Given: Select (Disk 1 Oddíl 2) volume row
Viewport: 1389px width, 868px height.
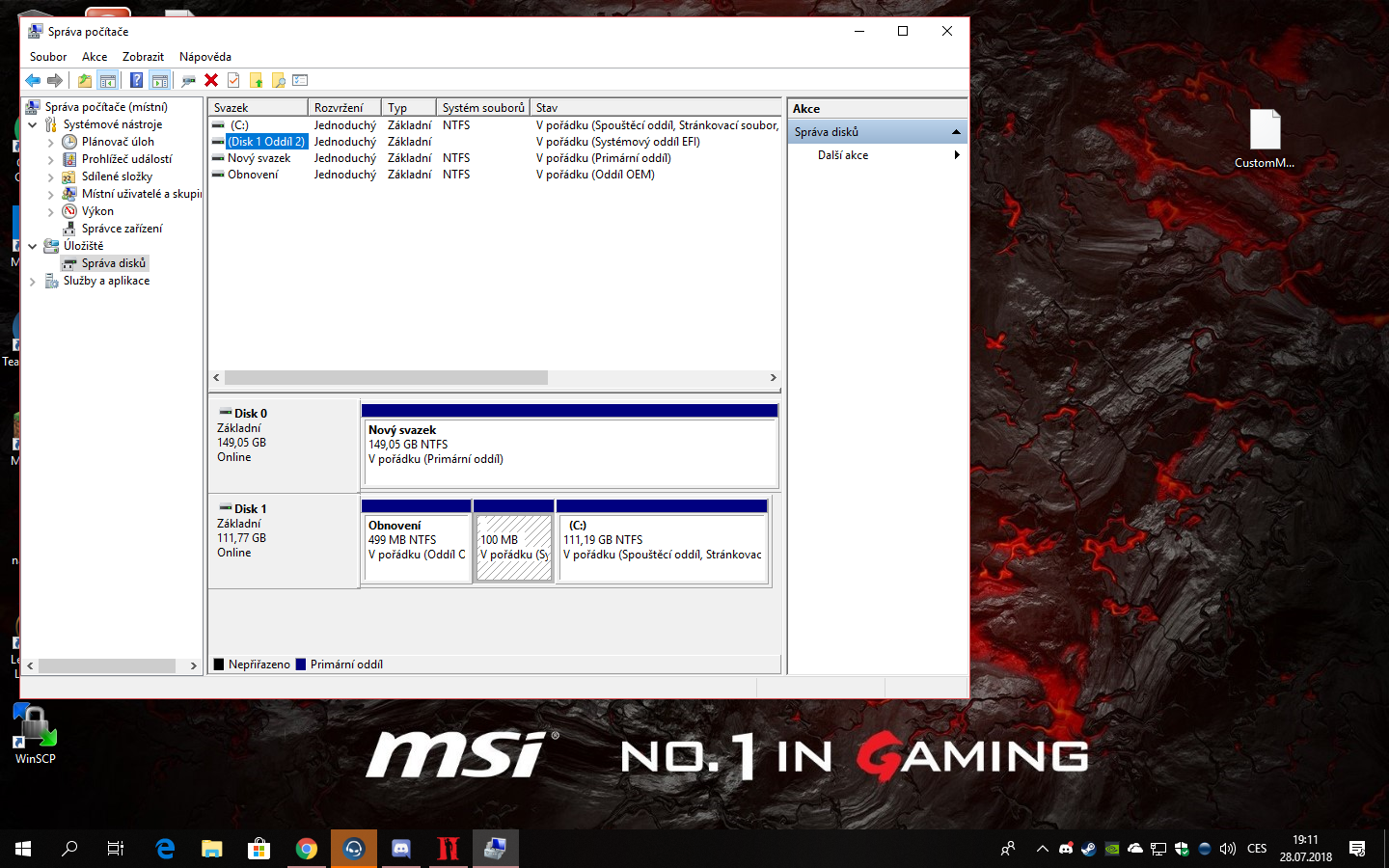Looking at the screenshot, I should (495, 142).
